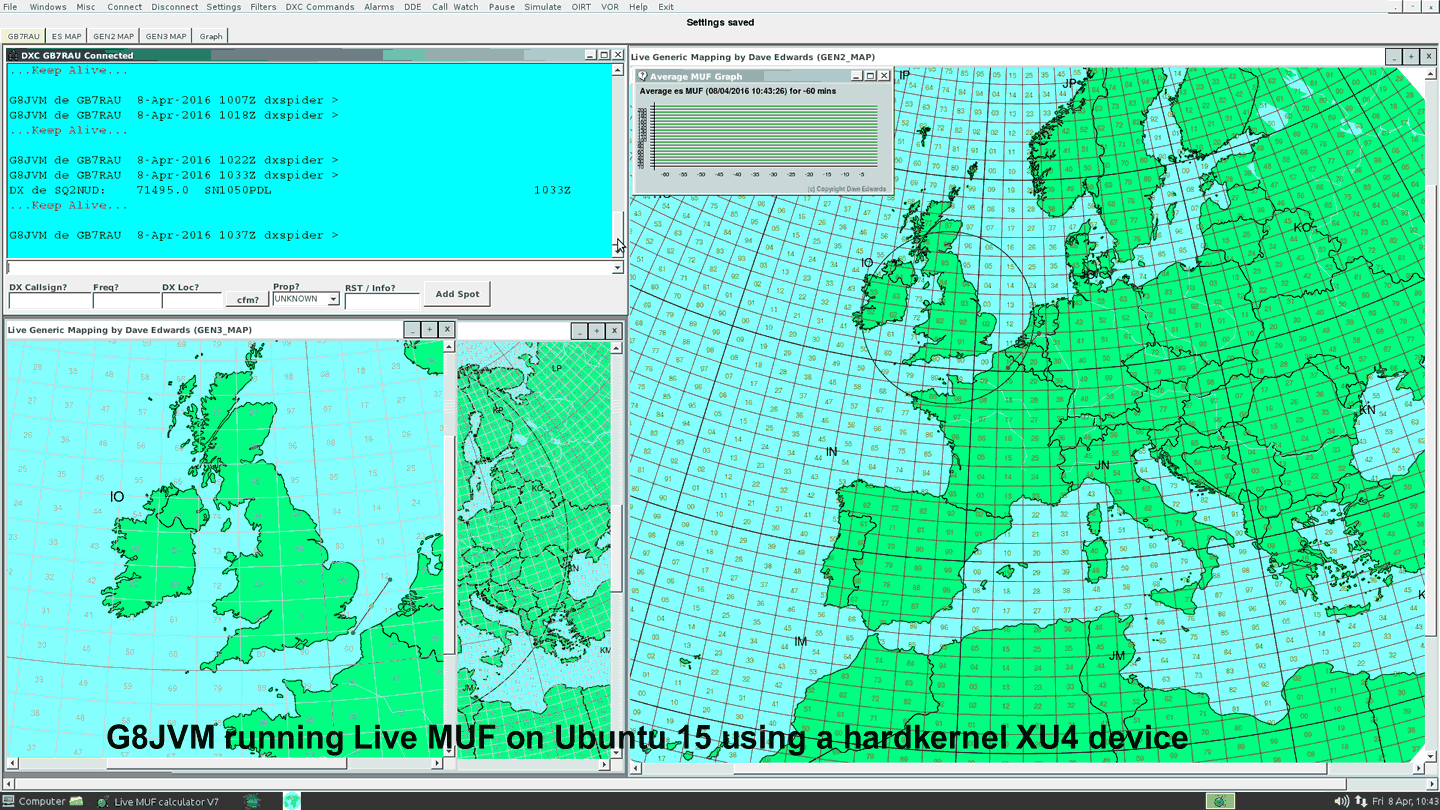
Task: Open the Filters menu
Action: point(263,7)
